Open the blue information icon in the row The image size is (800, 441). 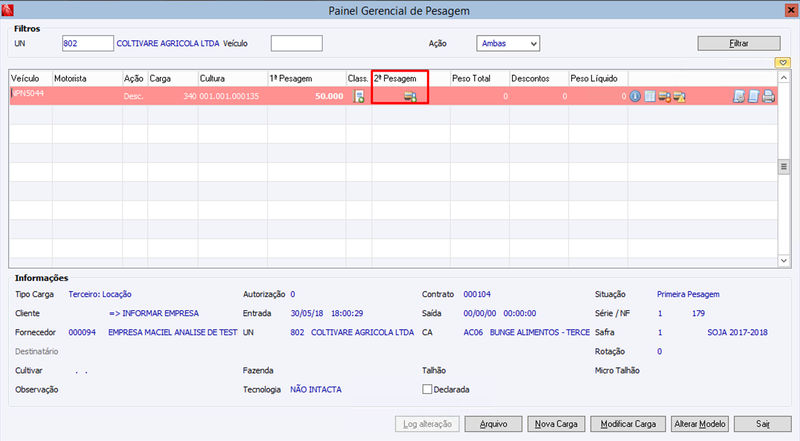pos(635,96)
